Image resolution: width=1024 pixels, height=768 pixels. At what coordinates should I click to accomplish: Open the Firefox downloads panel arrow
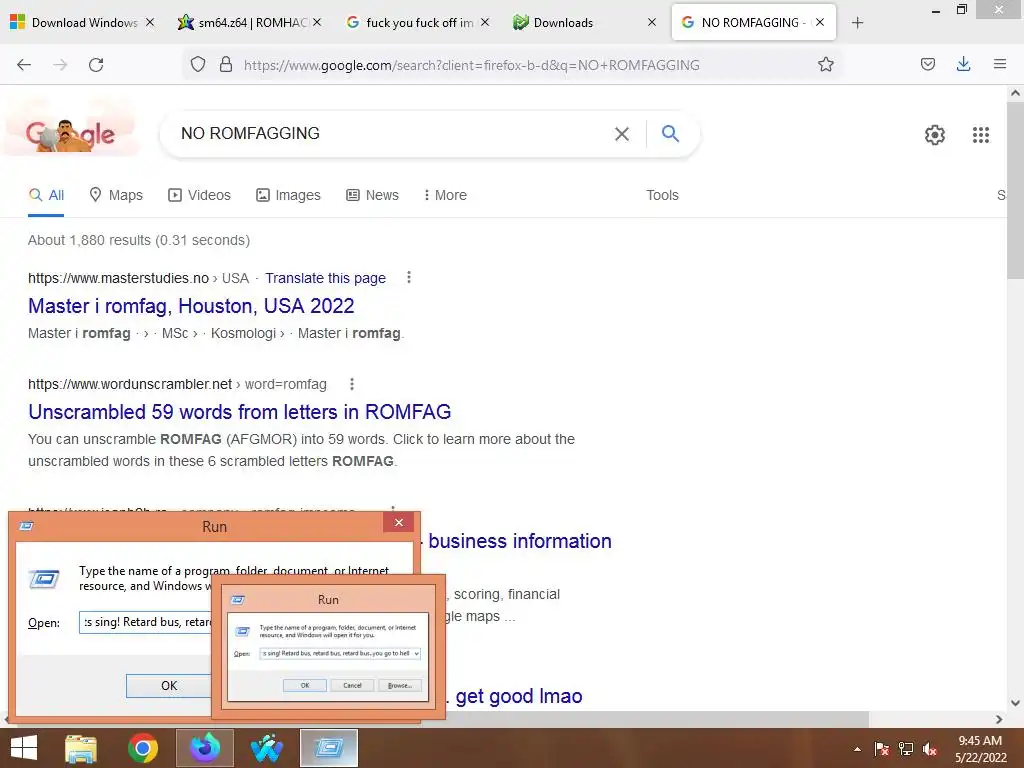(x=963, y=64)
